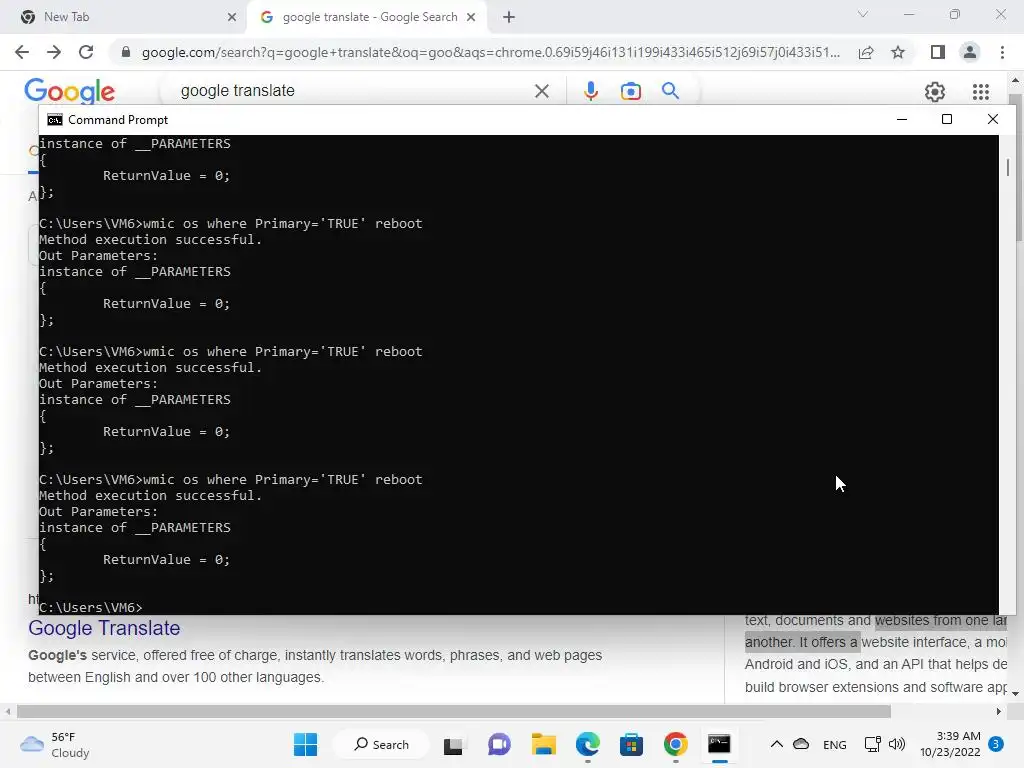The width and height of the screenshot is (1024, 768).
Task: Open Google apps grid
Action: (x=980, y=91)
